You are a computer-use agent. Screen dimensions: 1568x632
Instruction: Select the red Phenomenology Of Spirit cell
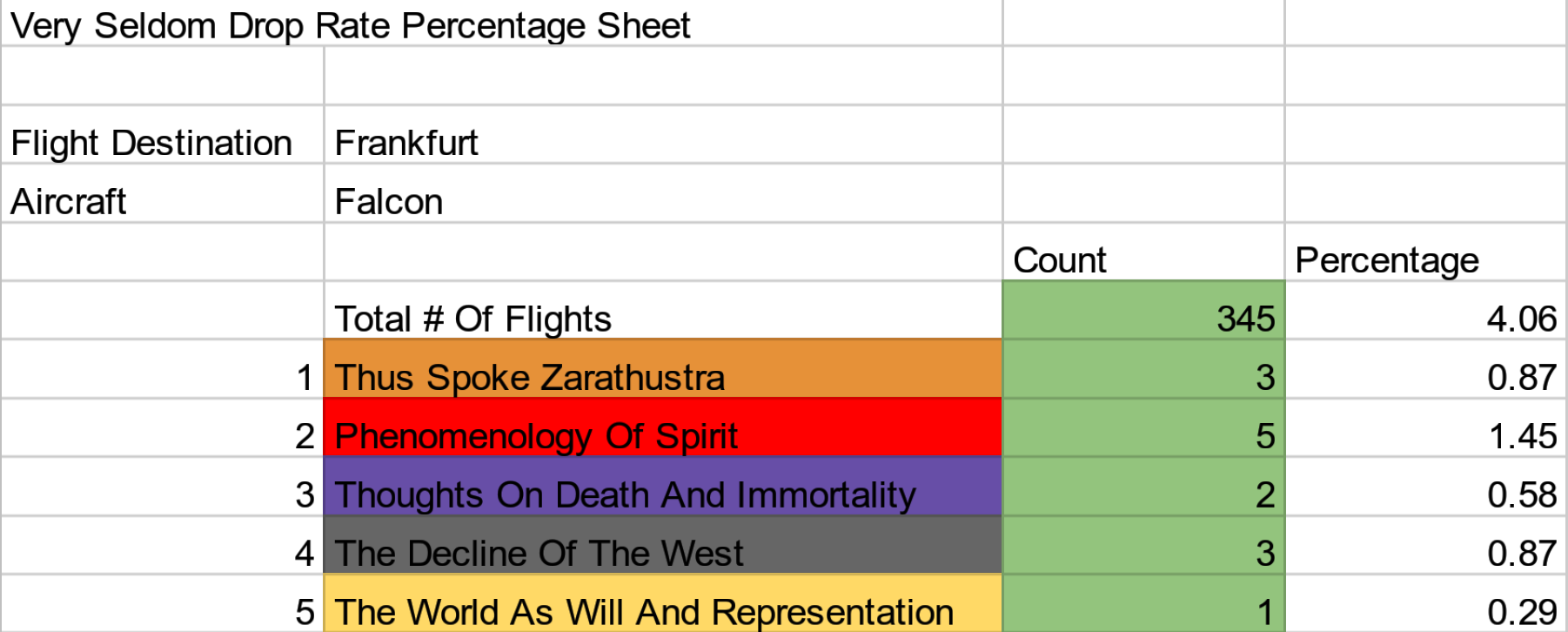coord(661,435)
